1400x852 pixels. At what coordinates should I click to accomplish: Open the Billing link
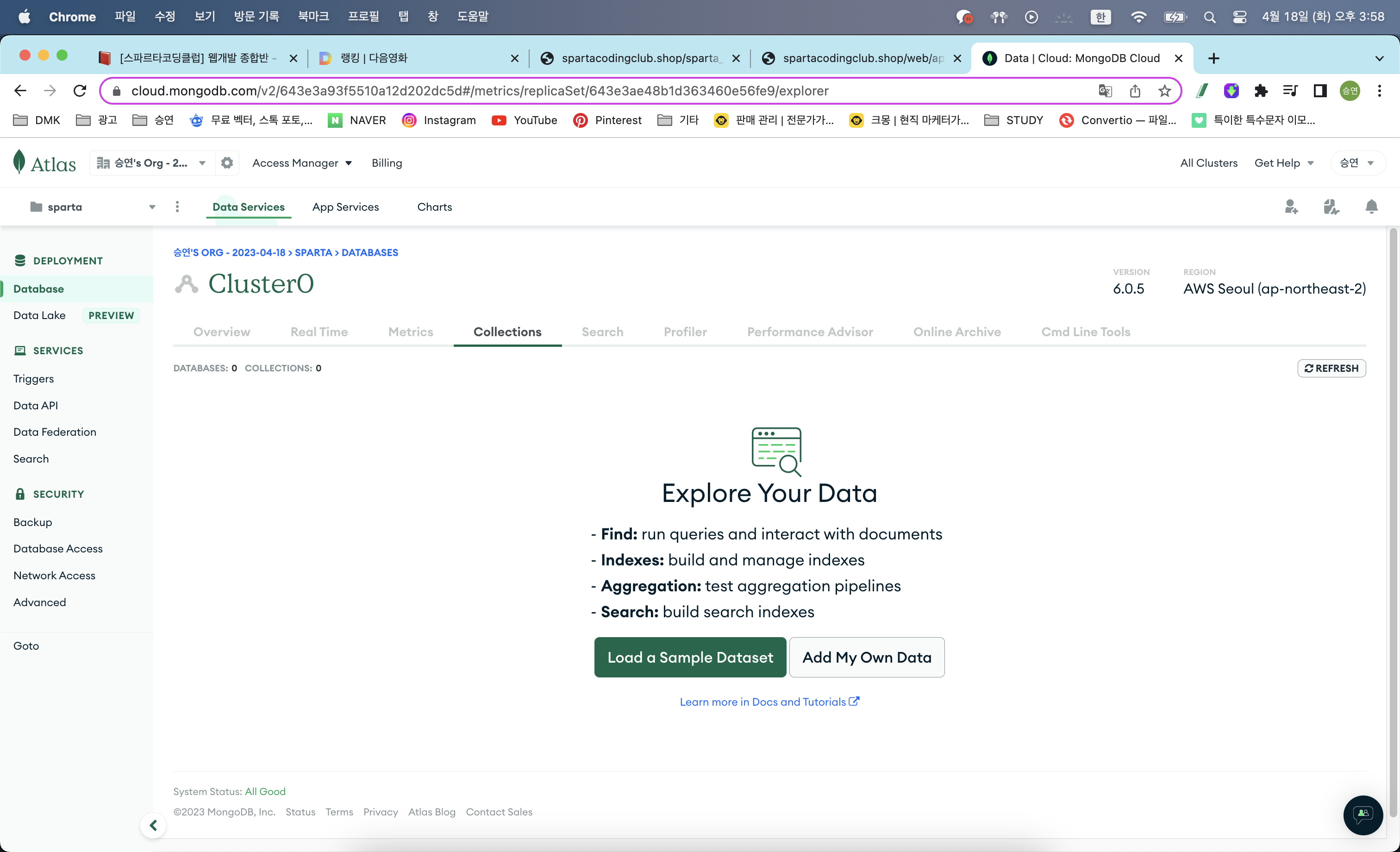click(387, 163)
